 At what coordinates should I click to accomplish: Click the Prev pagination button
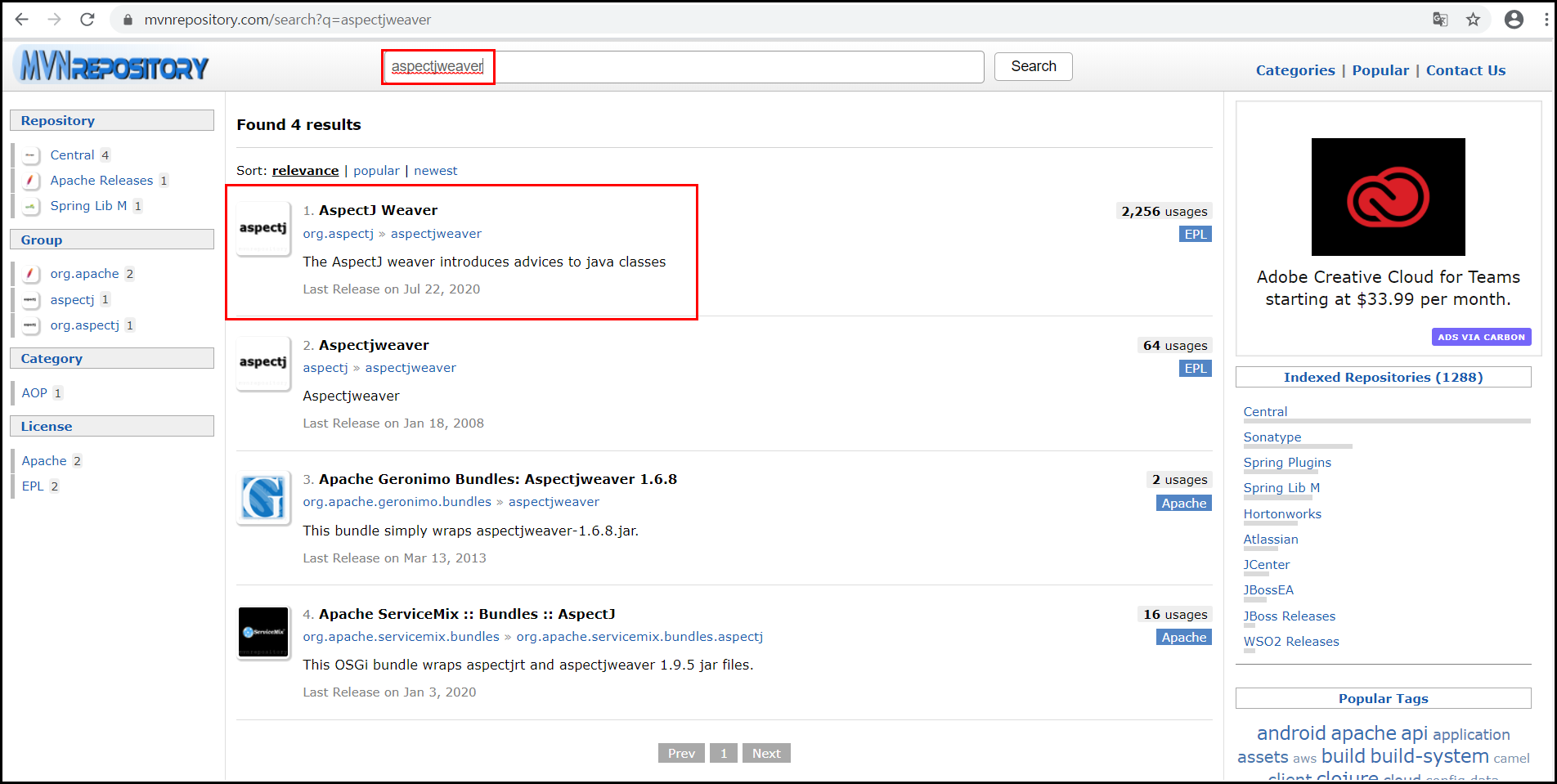[x=681, y=754]
